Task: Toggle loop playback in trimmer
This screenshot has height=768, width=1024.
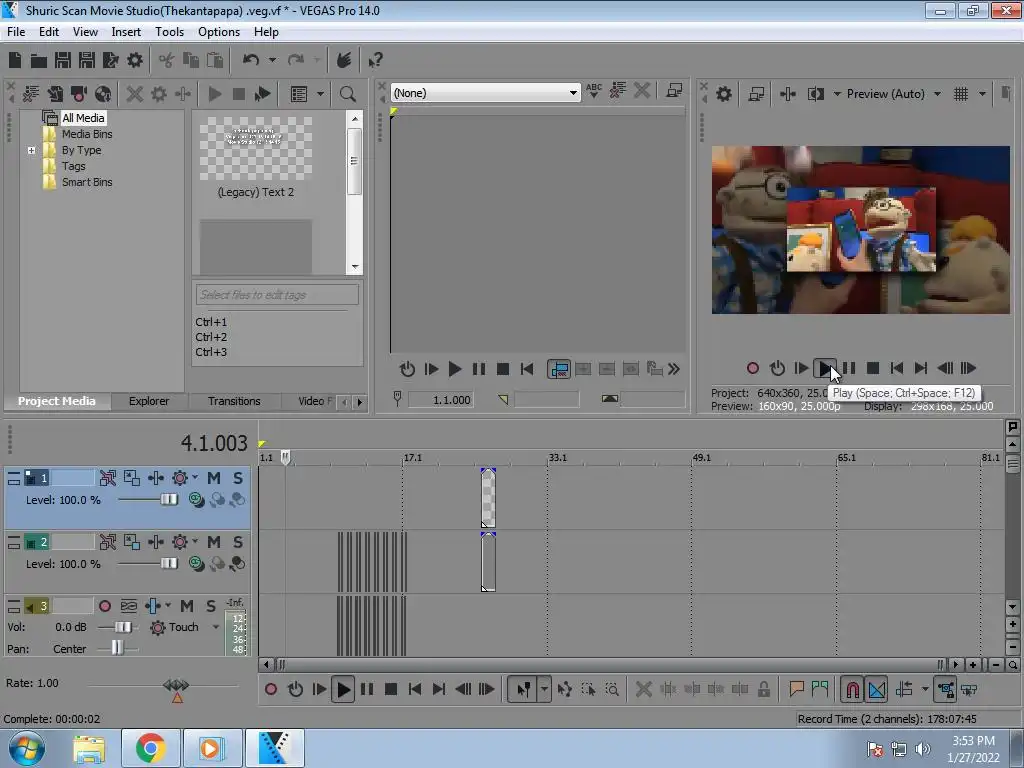Action: (407, 369)
